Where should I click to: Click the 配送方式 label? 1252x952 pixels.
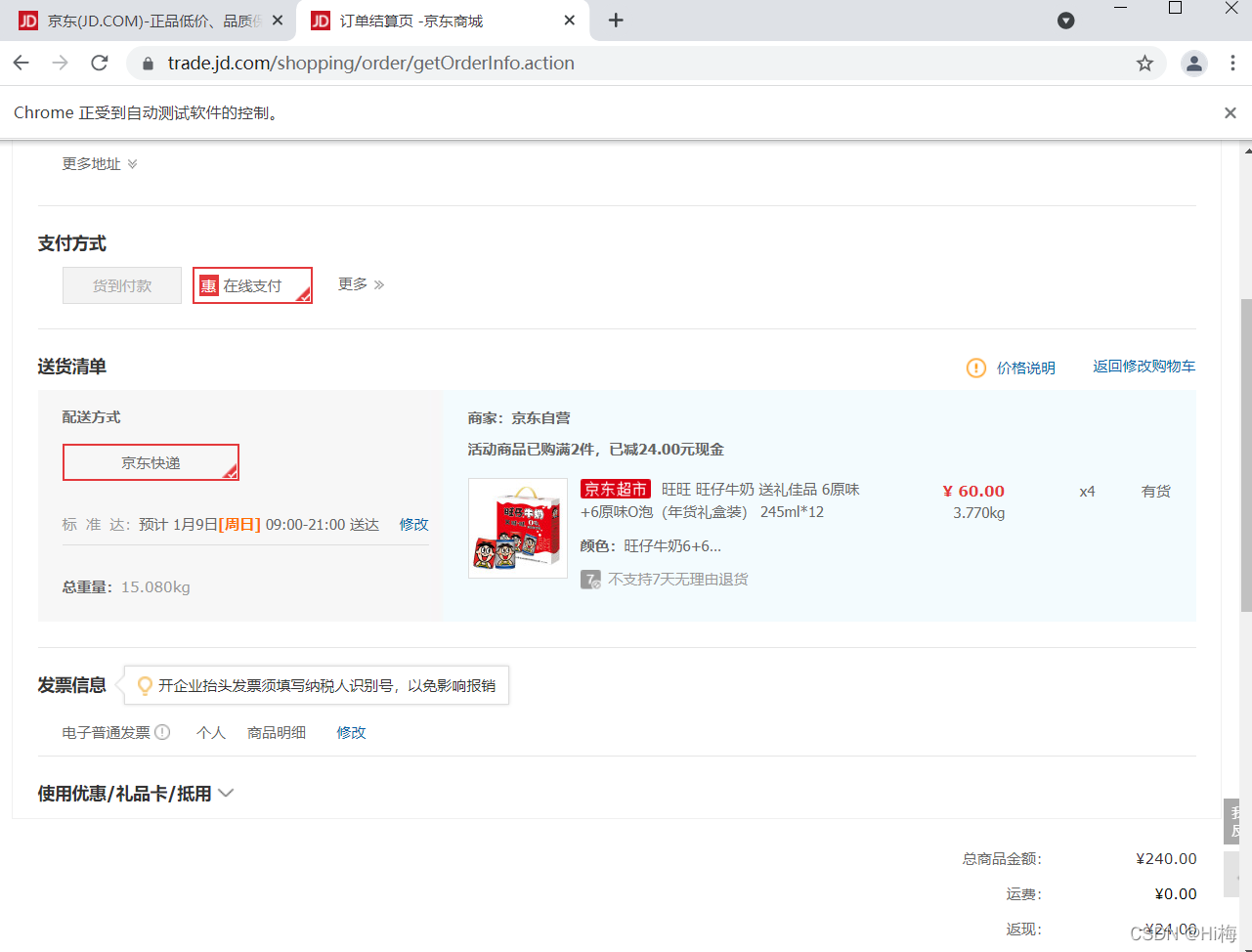pyautogui.click(x=92, y=417)
